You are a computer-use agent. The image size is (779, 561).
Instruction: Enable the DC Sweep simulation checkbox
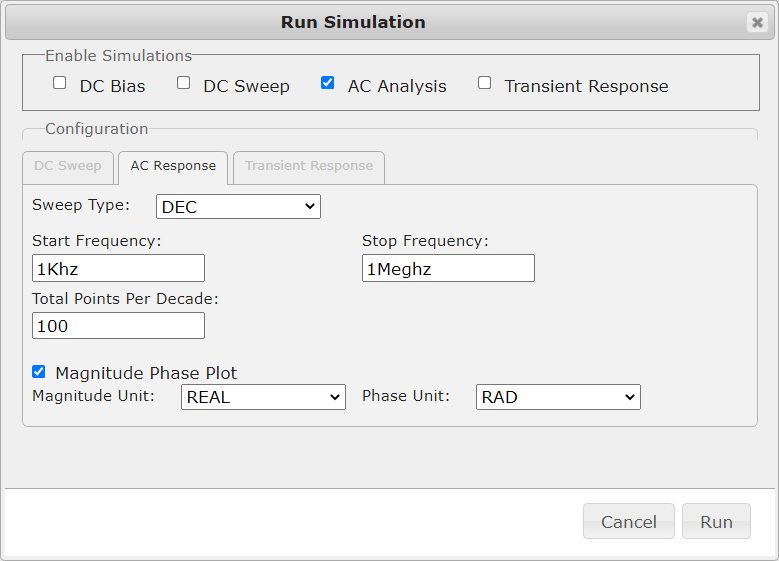tap(184, 83)
